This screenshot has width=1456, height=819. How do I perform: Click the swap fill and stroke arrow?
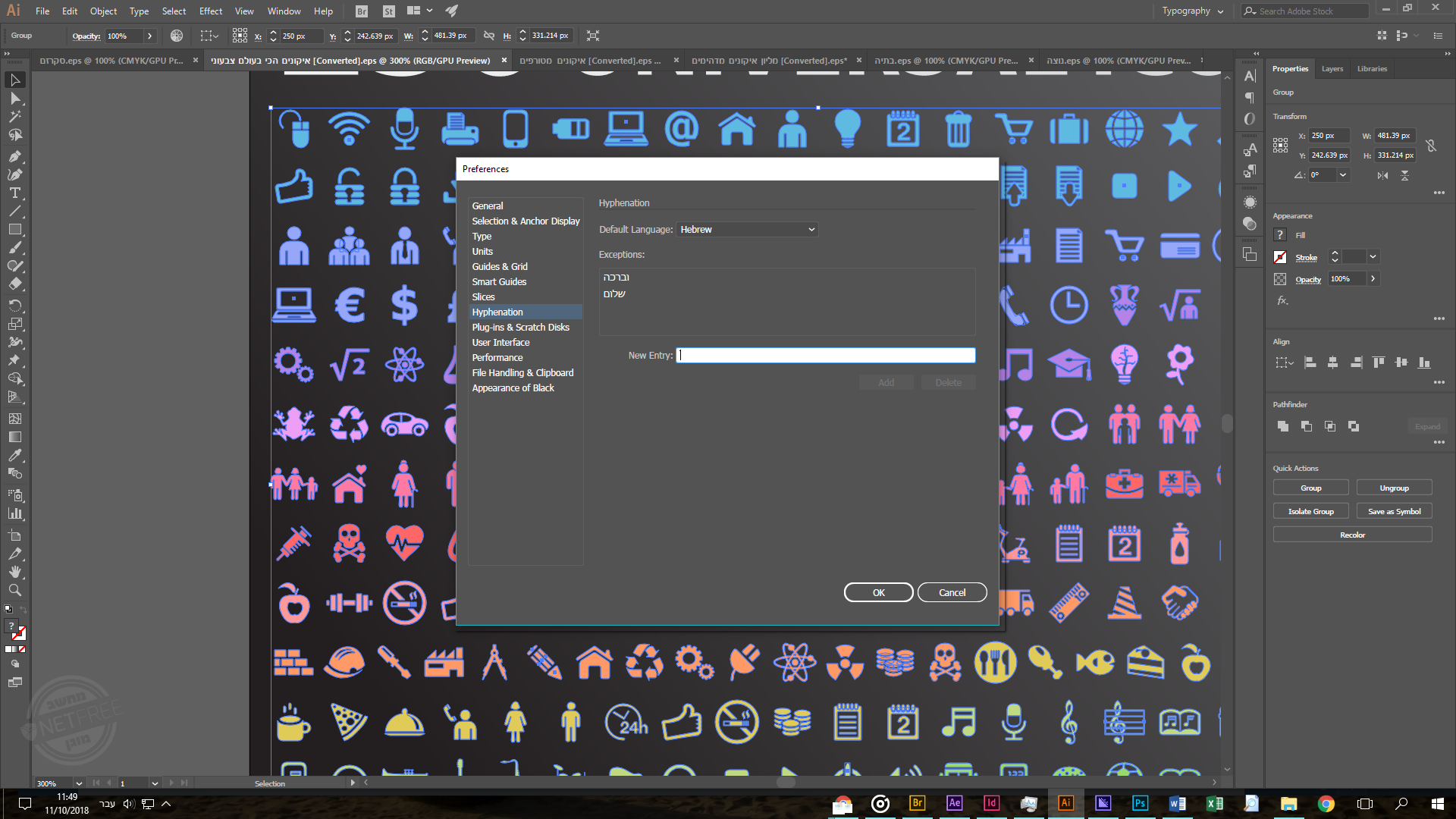[x=24, y=610]
